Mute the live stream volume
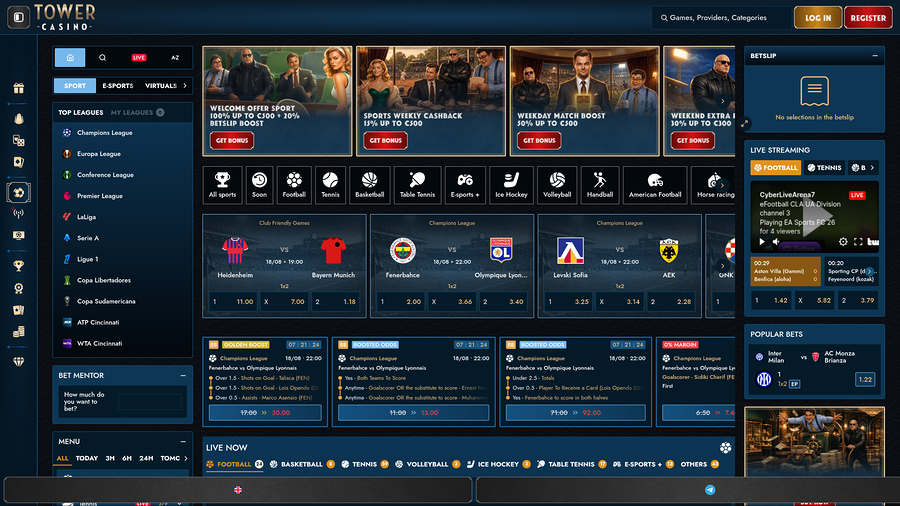The height and width of the screenshot is (506, 900). click(775, 242)
